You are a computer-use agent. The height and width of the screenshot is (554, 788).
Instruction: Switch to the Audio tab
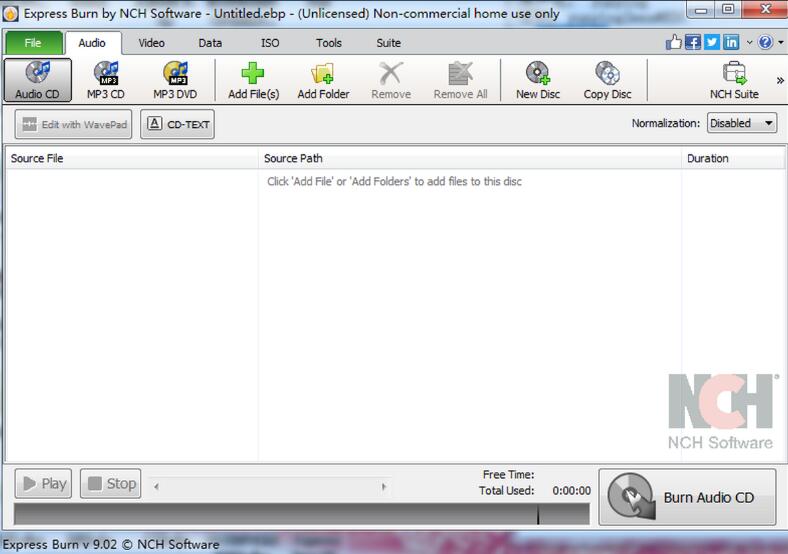(92, 43)
